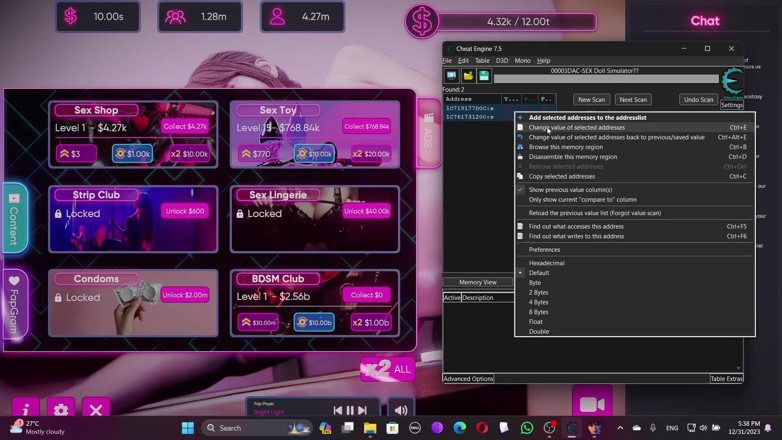Unlock Strip Club for $600
This screenshot has width=782, height=440.
185,212
